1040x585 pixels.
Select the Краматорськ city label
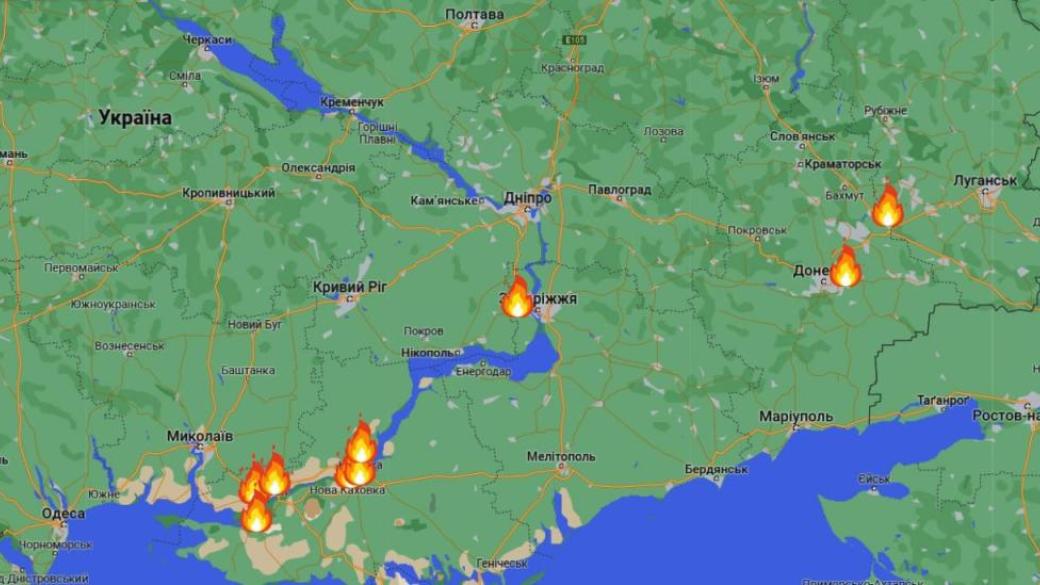click(x=842, y=163)
